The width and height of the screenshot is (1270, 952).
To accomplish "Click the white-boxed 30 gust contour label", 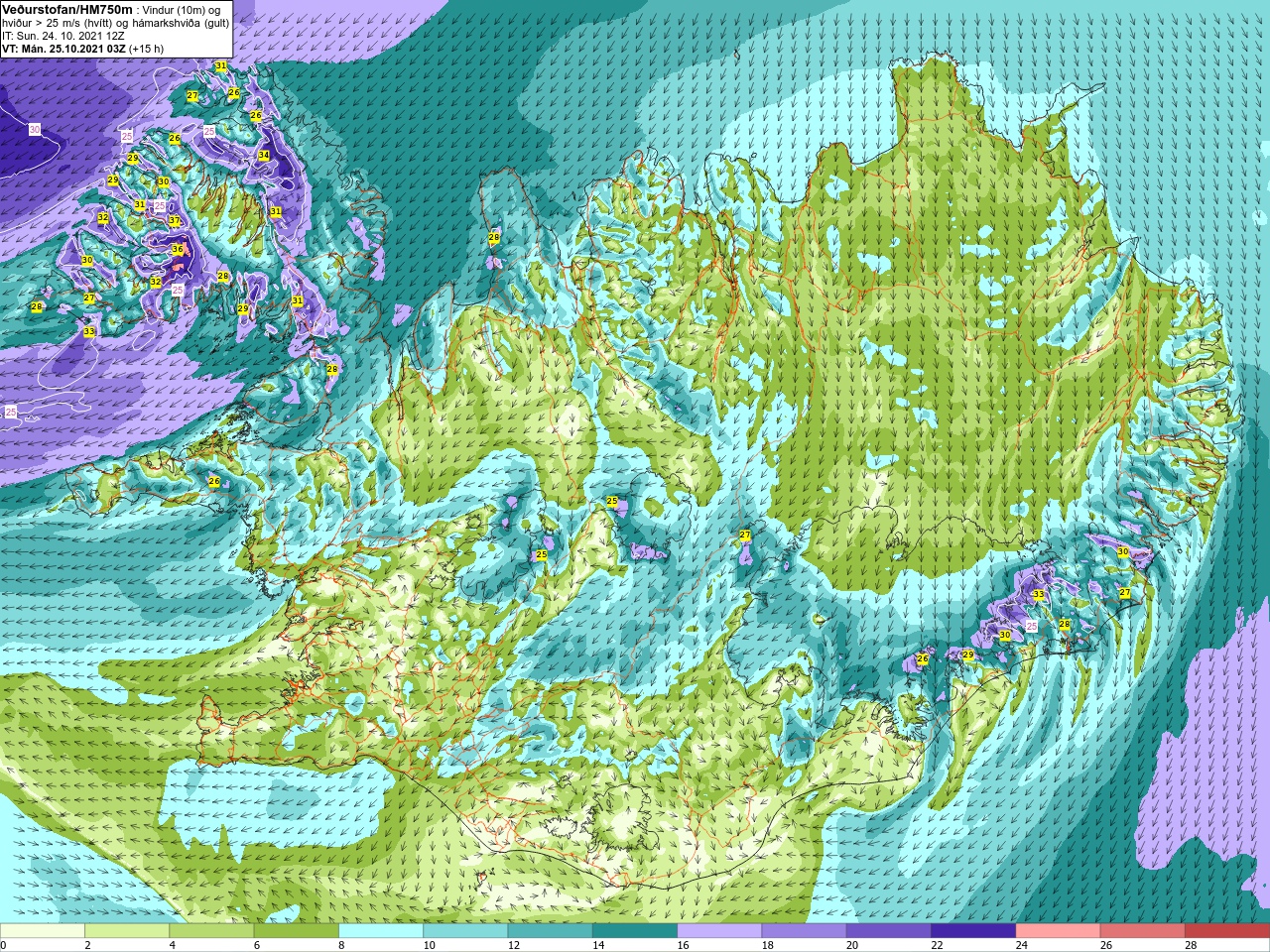I will pyautogui.click(x=35, y=130).
